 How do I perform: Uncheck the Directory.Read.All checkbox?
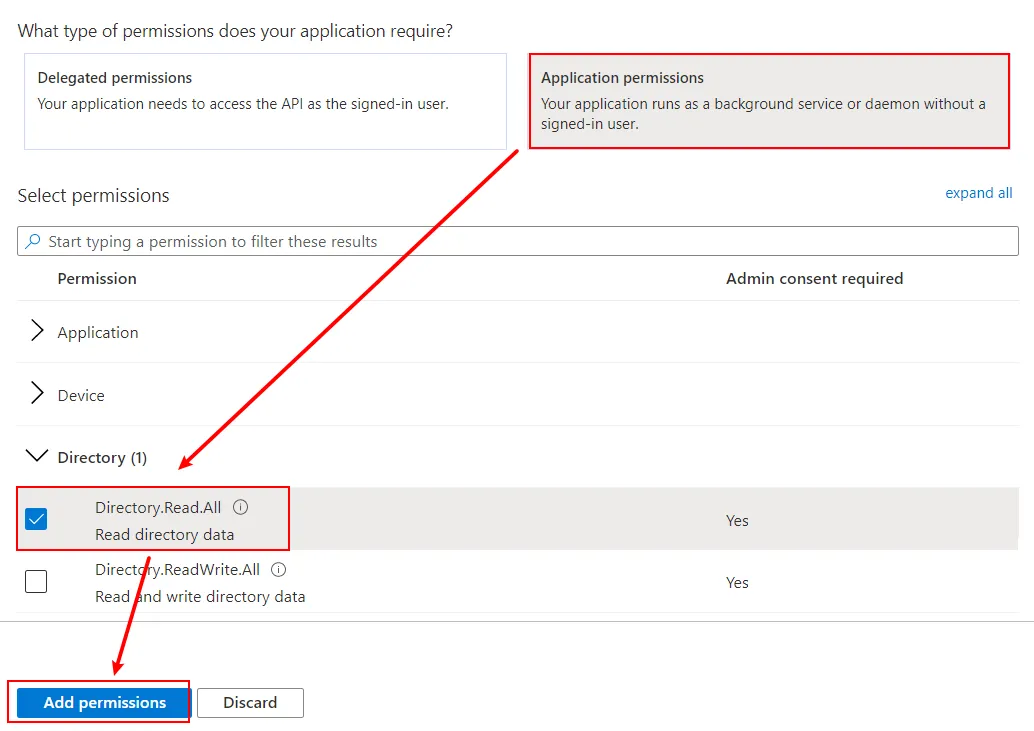[36, 519]
